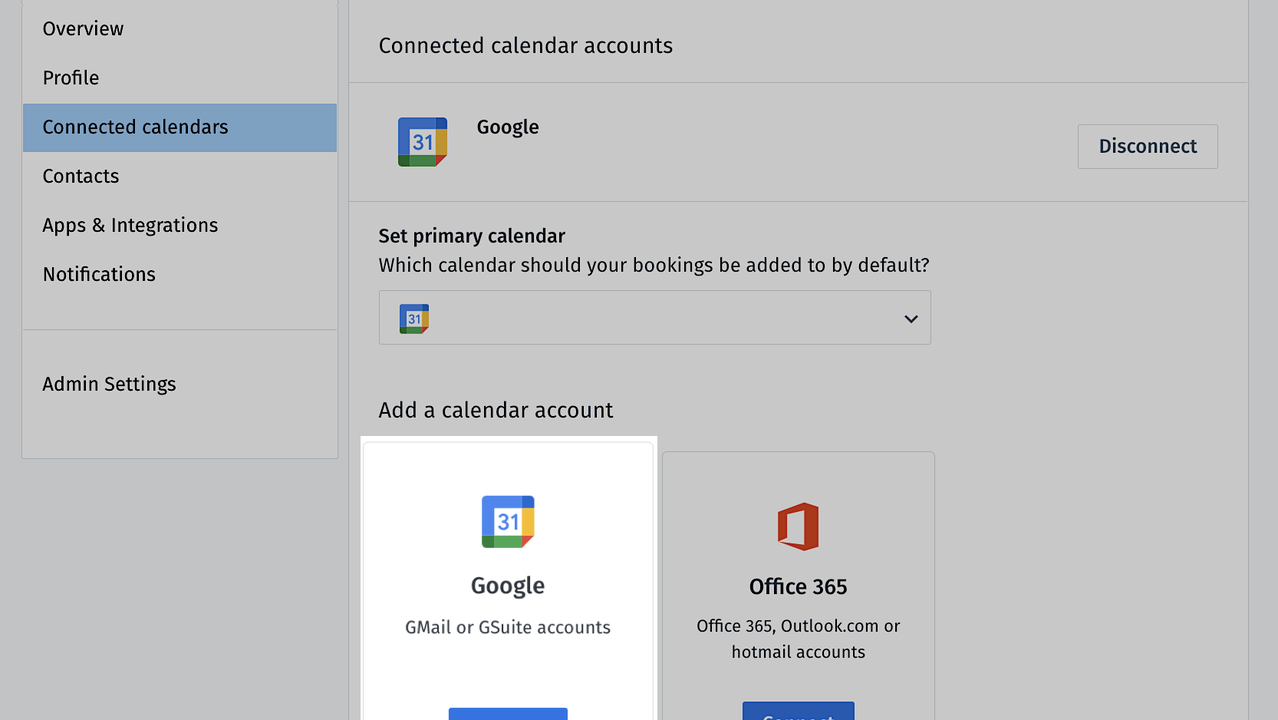Expand the bookings default calendar picker

pos(654,317)
